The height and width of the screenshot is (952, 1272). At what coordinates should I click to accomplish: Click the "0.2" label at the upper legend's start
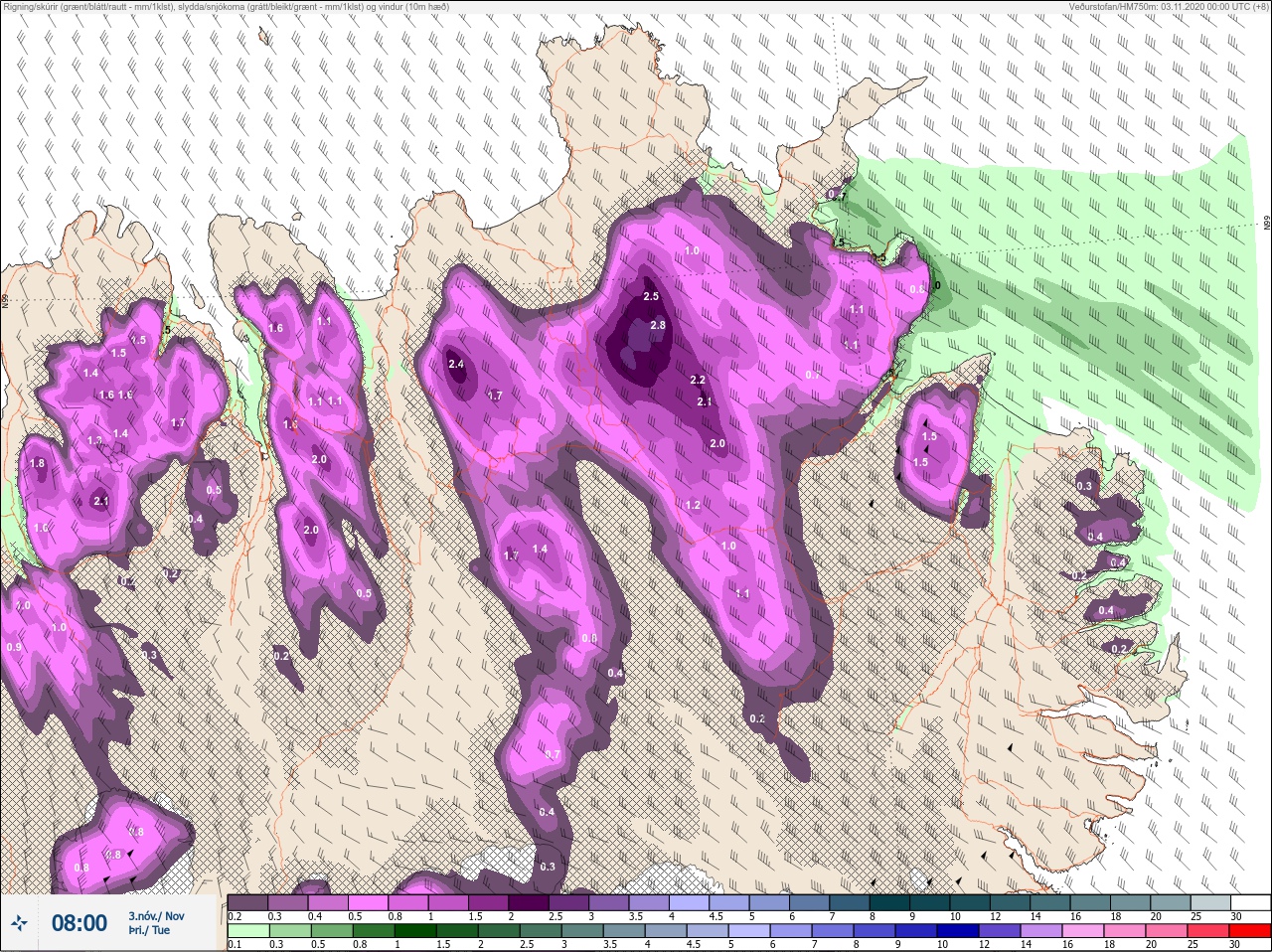pos(235,916)
